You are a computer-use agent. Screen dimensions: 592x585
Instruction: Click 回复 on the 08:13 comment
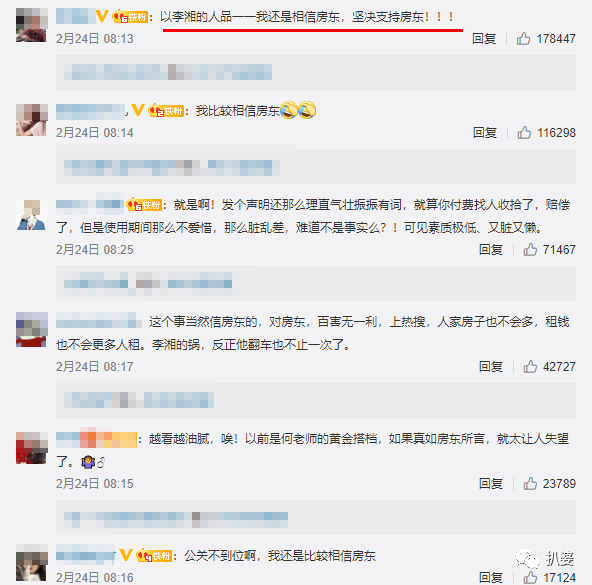(484, 39)
